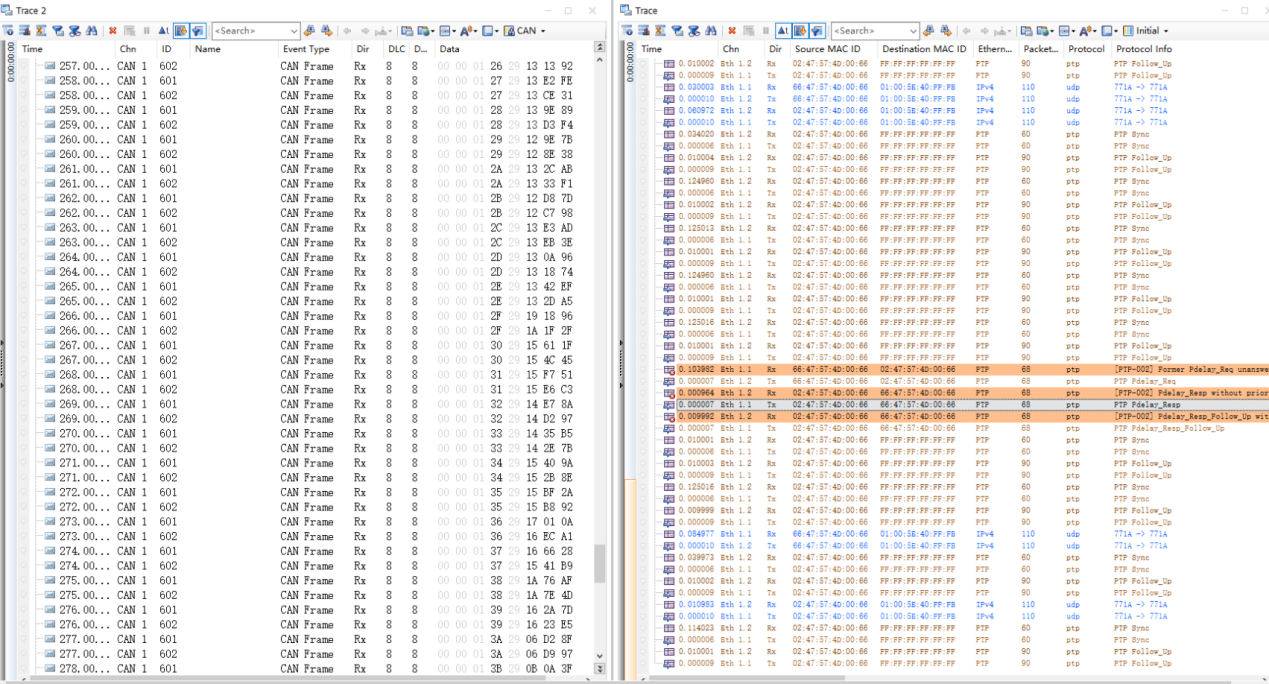Pause the Trace 2 window display
1269x684 pixels.
pyautogui.click(x=146, y=31)
